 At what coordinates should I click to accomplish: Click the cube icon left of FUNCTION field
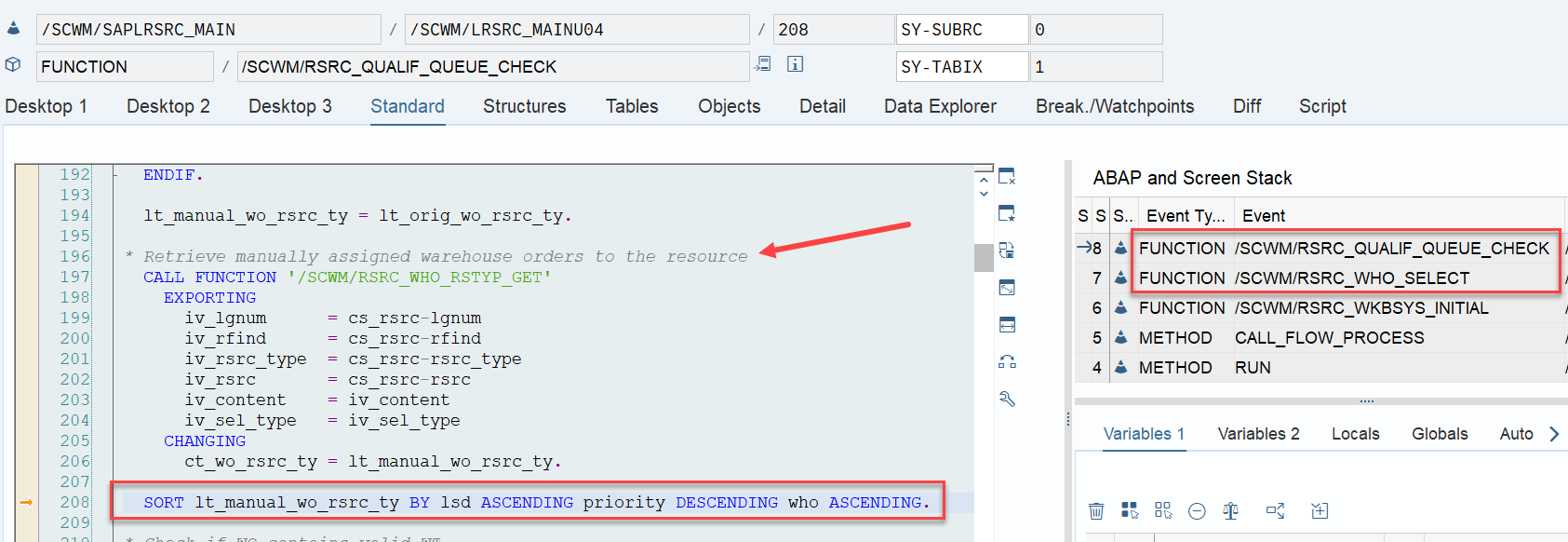pos(13,64)
